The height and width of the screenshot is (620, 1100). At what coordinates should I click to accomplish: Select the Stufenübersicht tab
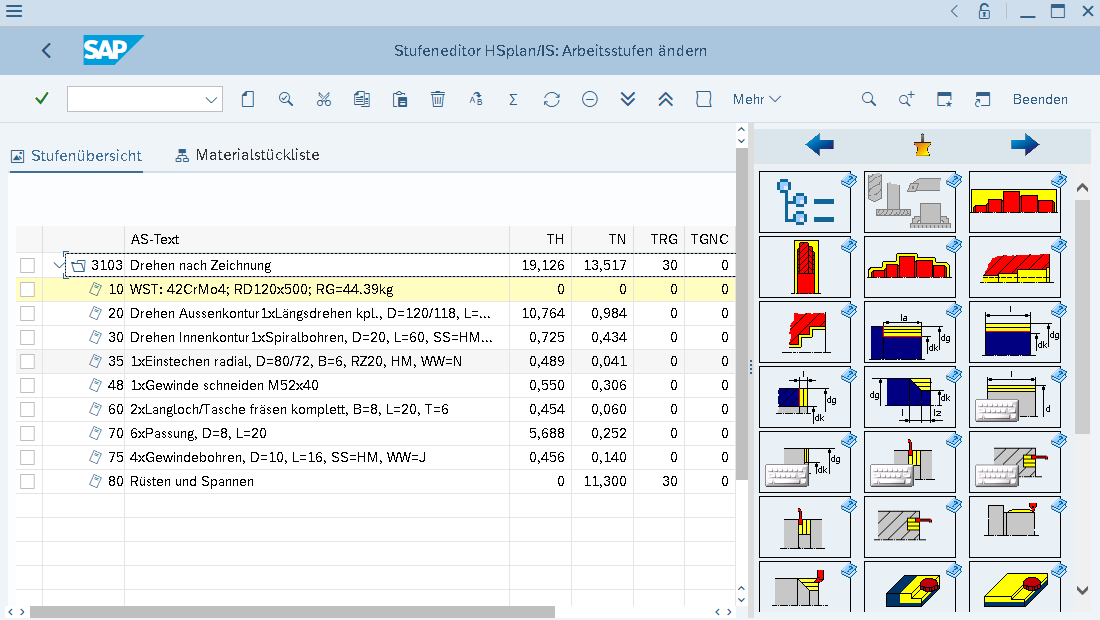click(x=76, y=156)
